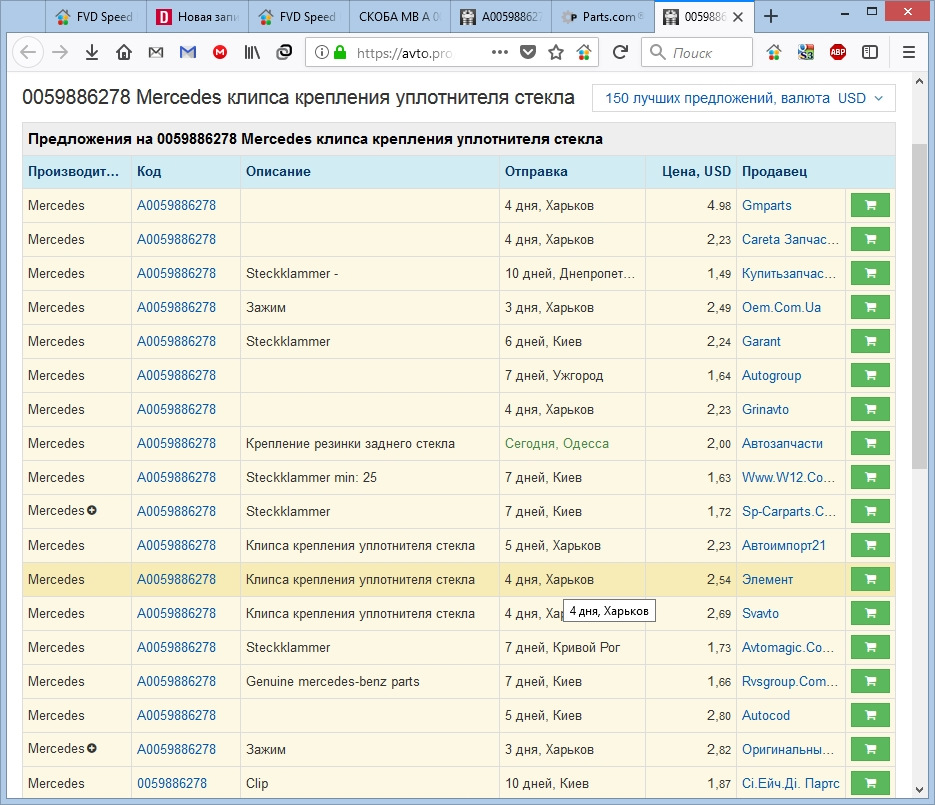Screen dimensions: 935x805
Task: Expand the 150 лучших предложений currency dropdown
Action: coord(744,98)
